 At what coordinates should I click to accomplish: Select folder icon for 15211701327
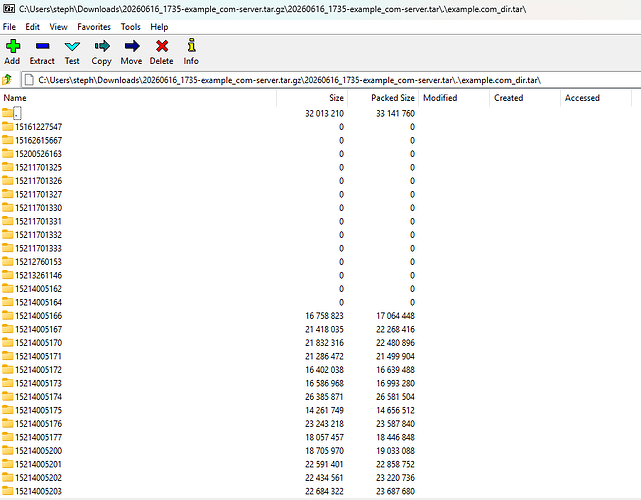click(8, 194)
